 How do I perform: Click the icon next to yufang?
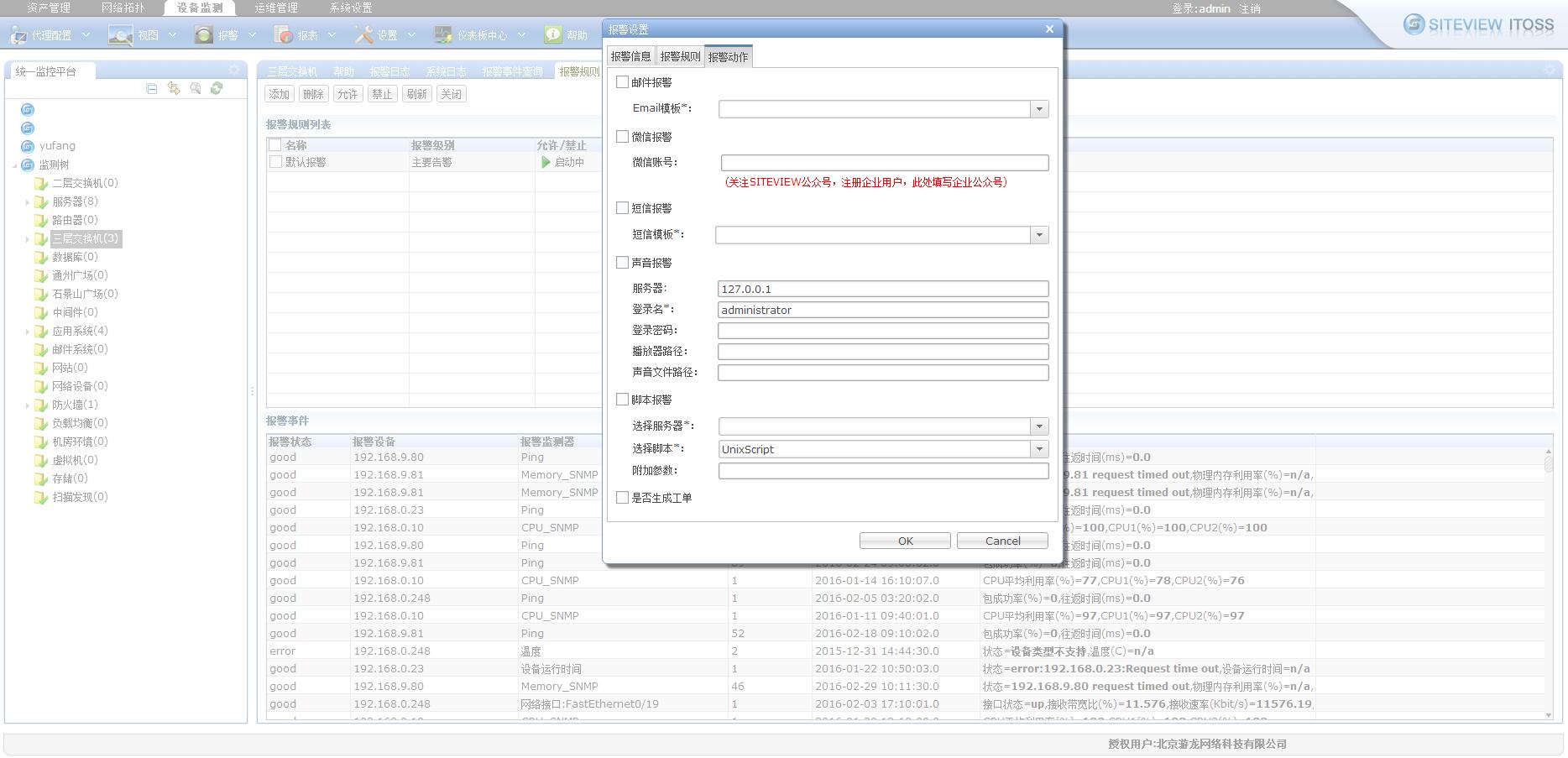coord(28,146)
